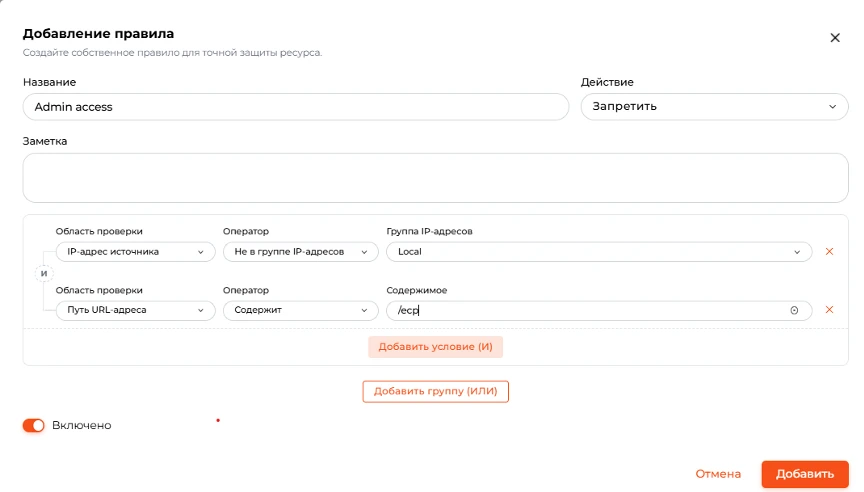The width and height of the screenshot is (864, 492).
Task: Click the subtitle Создайте собственное правило text
Action: pyautogui.click(x=172, y=53)
